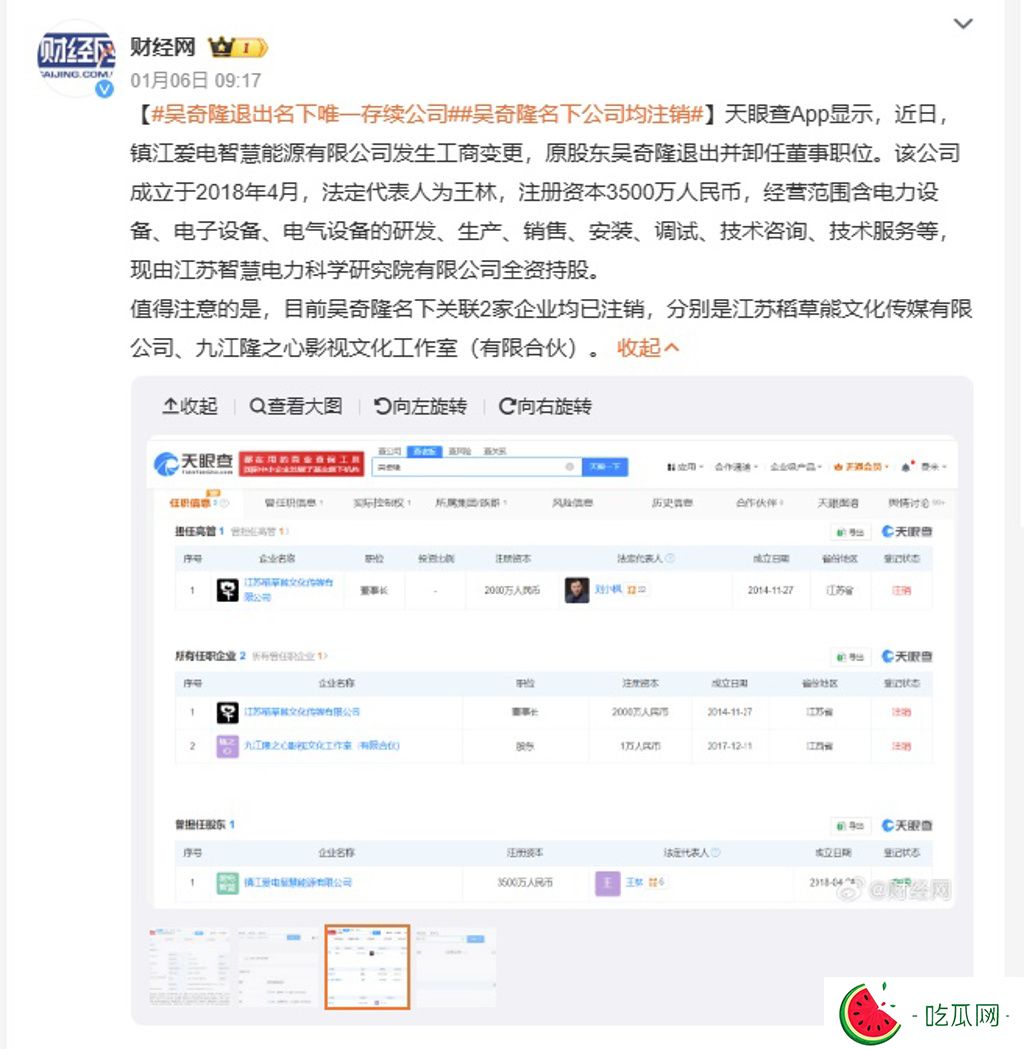Open the 财经网 profile avatar
Viewport: 1024px width, 1049px height.
[76, 59]
